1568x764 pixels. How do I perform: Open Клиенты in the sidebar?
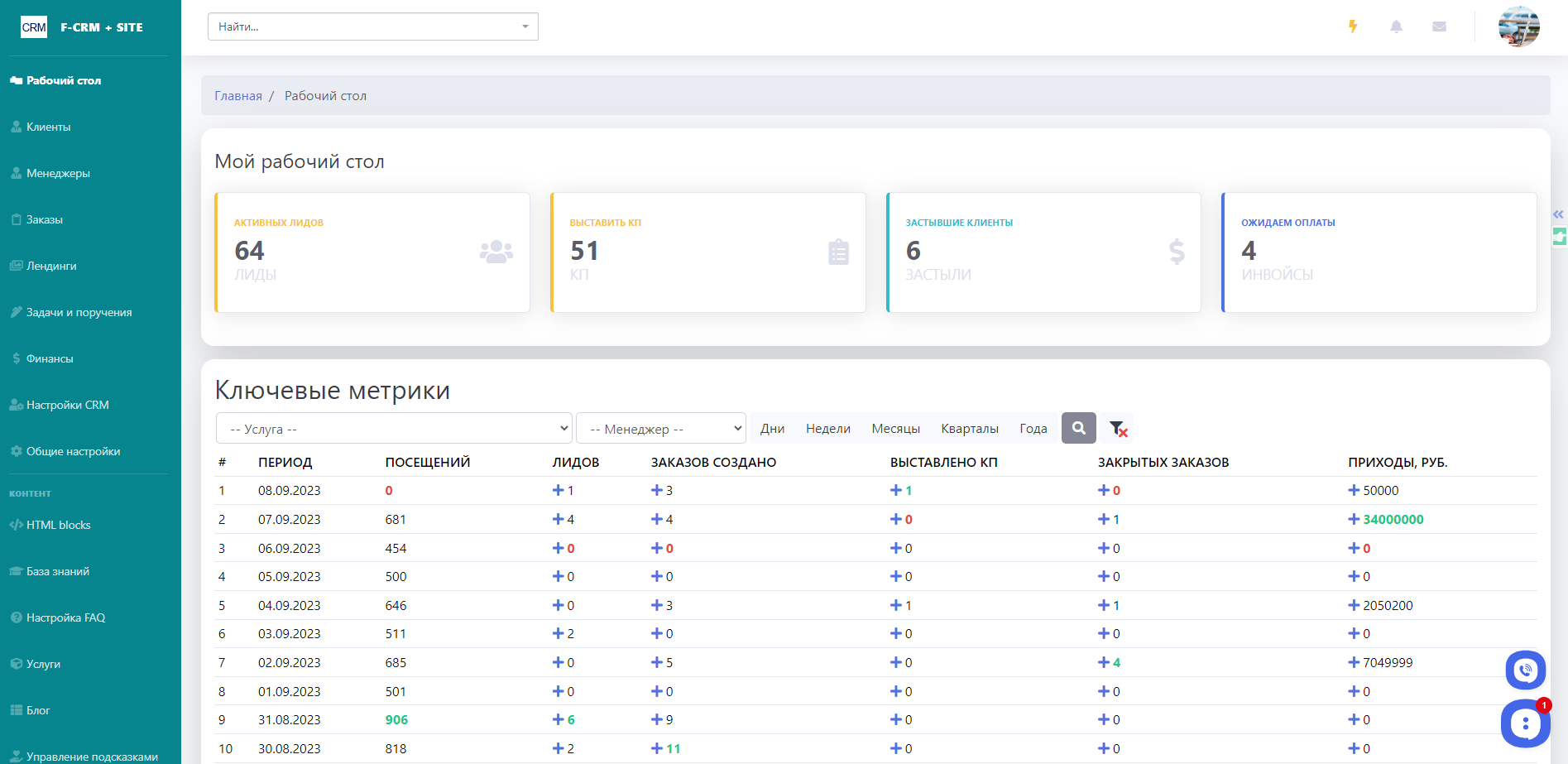click(48, 127)
